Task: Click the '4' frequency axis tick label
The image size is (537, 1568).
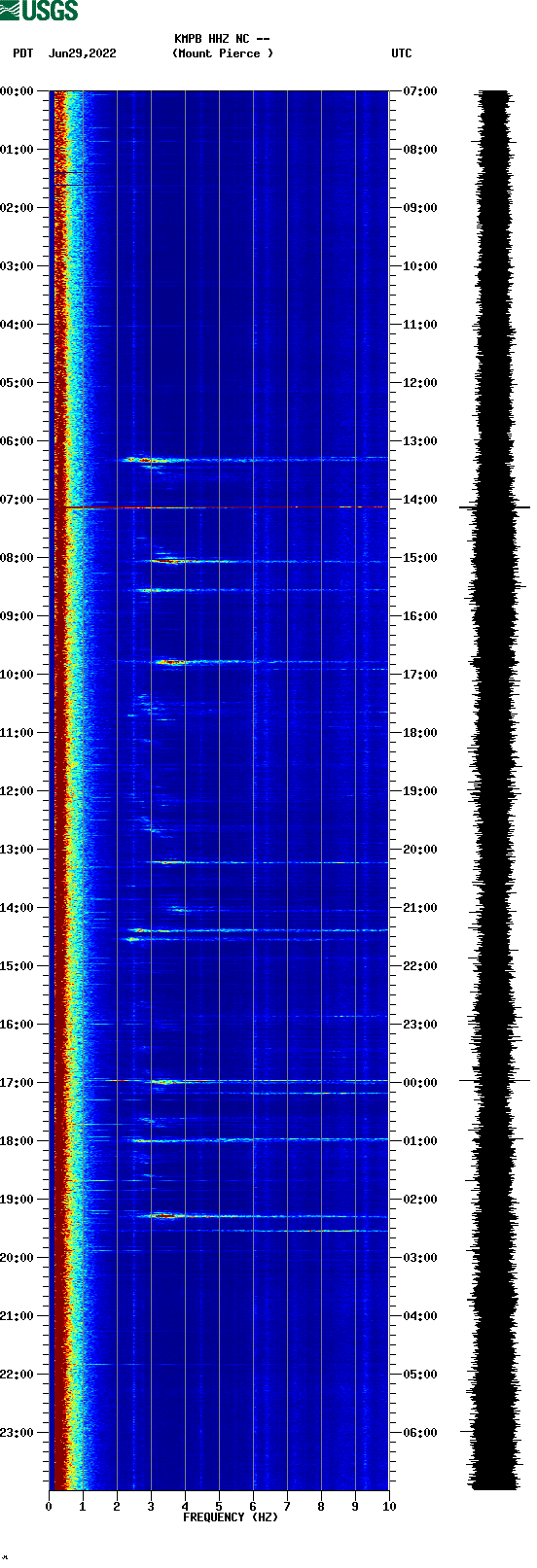Action: [x=185, y=1507]
